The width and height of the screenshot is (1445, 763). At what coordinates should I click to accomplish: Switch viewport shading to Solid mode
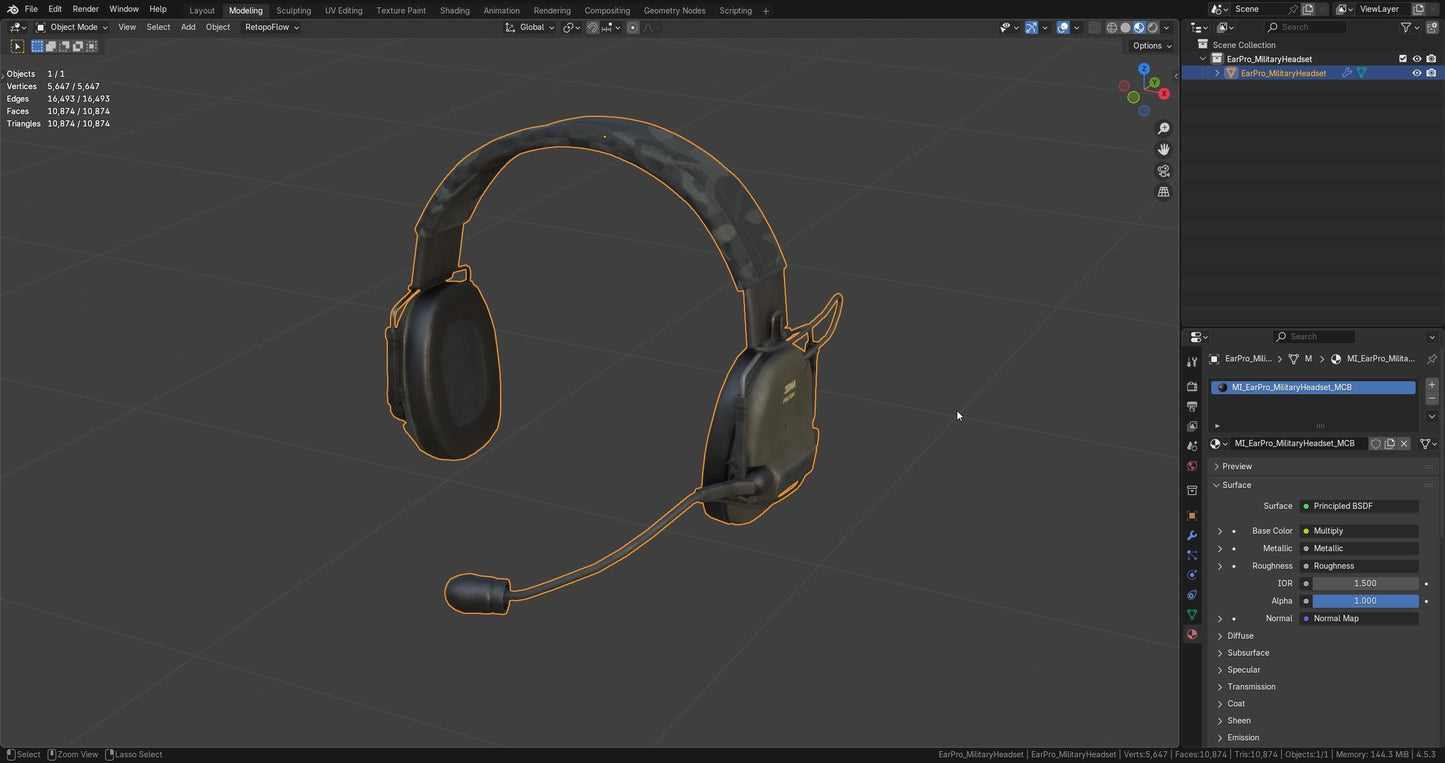click(1124, 27)
